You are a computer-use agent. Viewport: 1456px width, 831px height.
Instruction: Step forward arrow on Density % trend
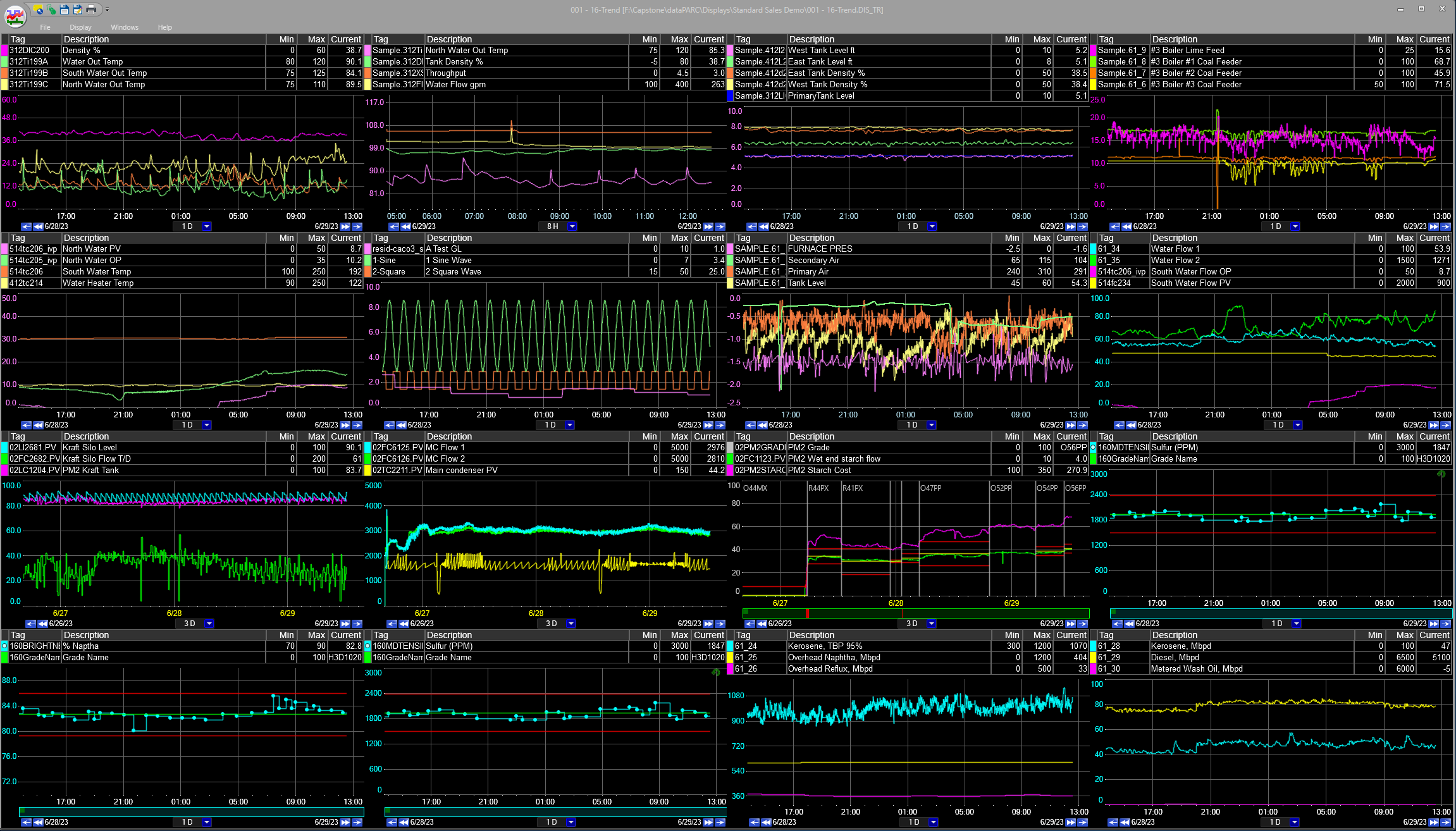[357, 226]
